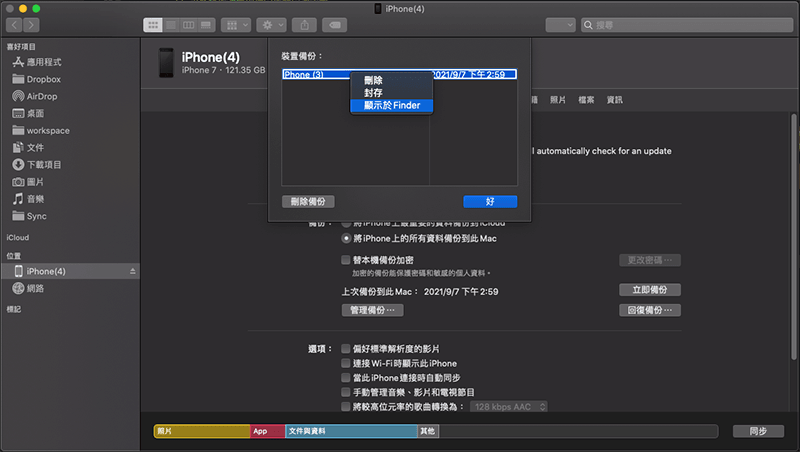Click the vertical scrollbar of device pane

(x=794, y=235)
